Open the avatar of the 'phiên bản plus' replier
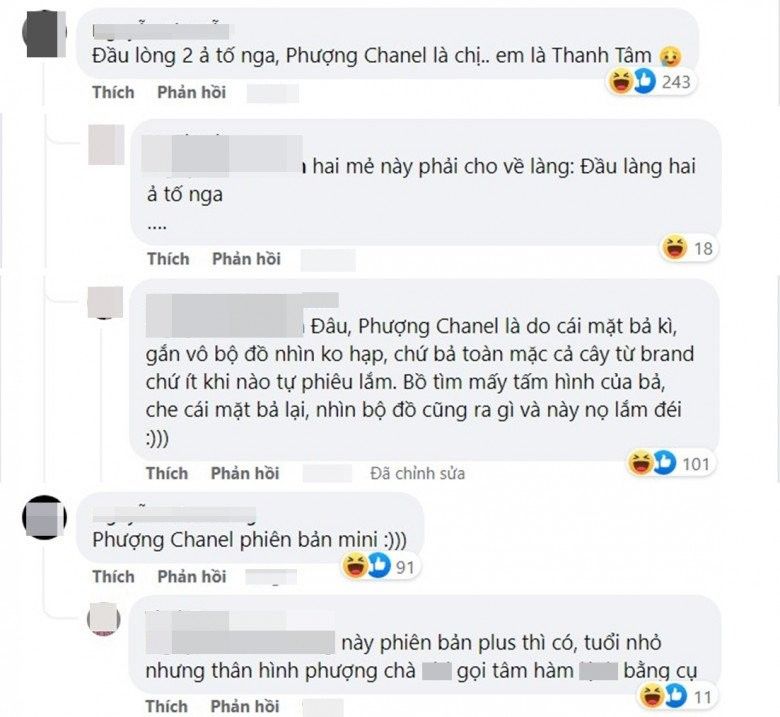Viewport: 780px width, 717px height. pos(104,620)
